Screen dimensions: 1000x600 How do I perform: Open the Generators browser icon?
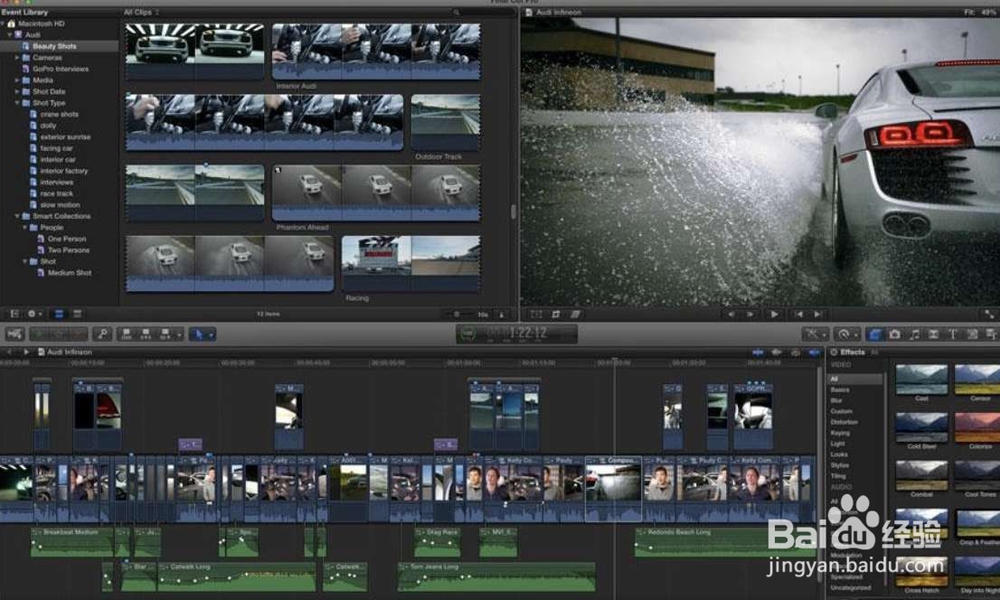click(972, 334)
